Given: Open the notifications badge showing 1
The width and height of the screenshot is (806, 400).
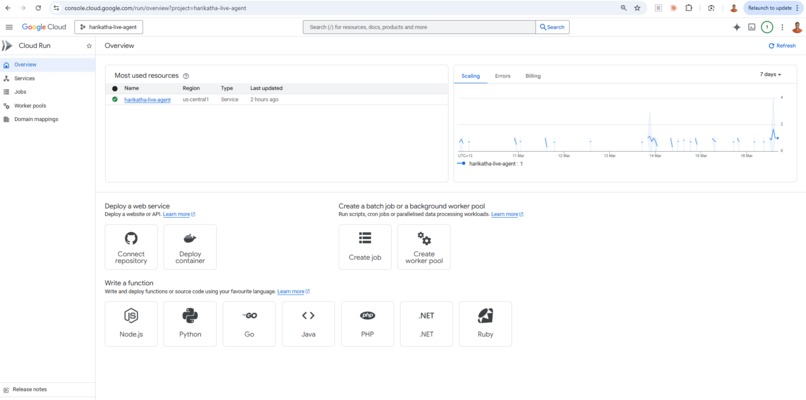Looking at the screenshot, I should click(767, 27).
